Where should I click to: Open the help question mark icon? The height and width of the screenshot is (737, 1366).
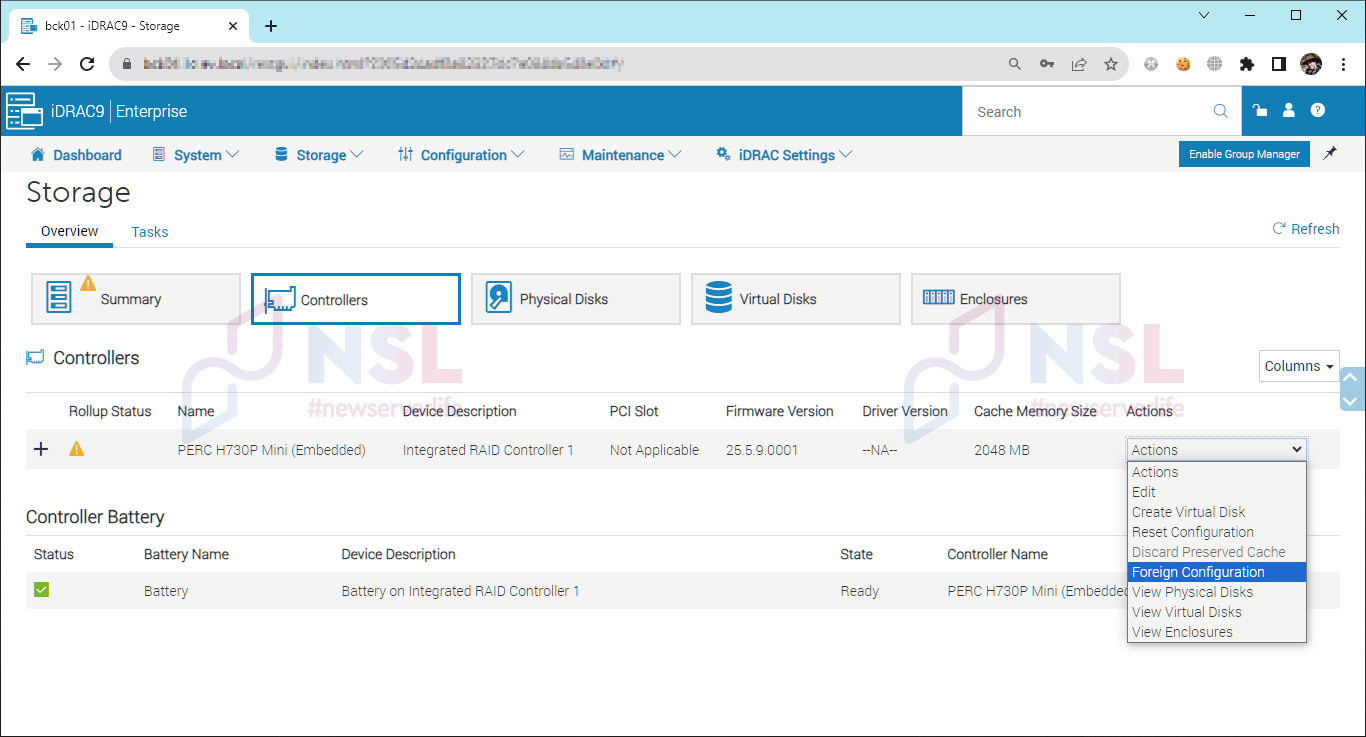pyautogui.click(x=1318, y=110)
